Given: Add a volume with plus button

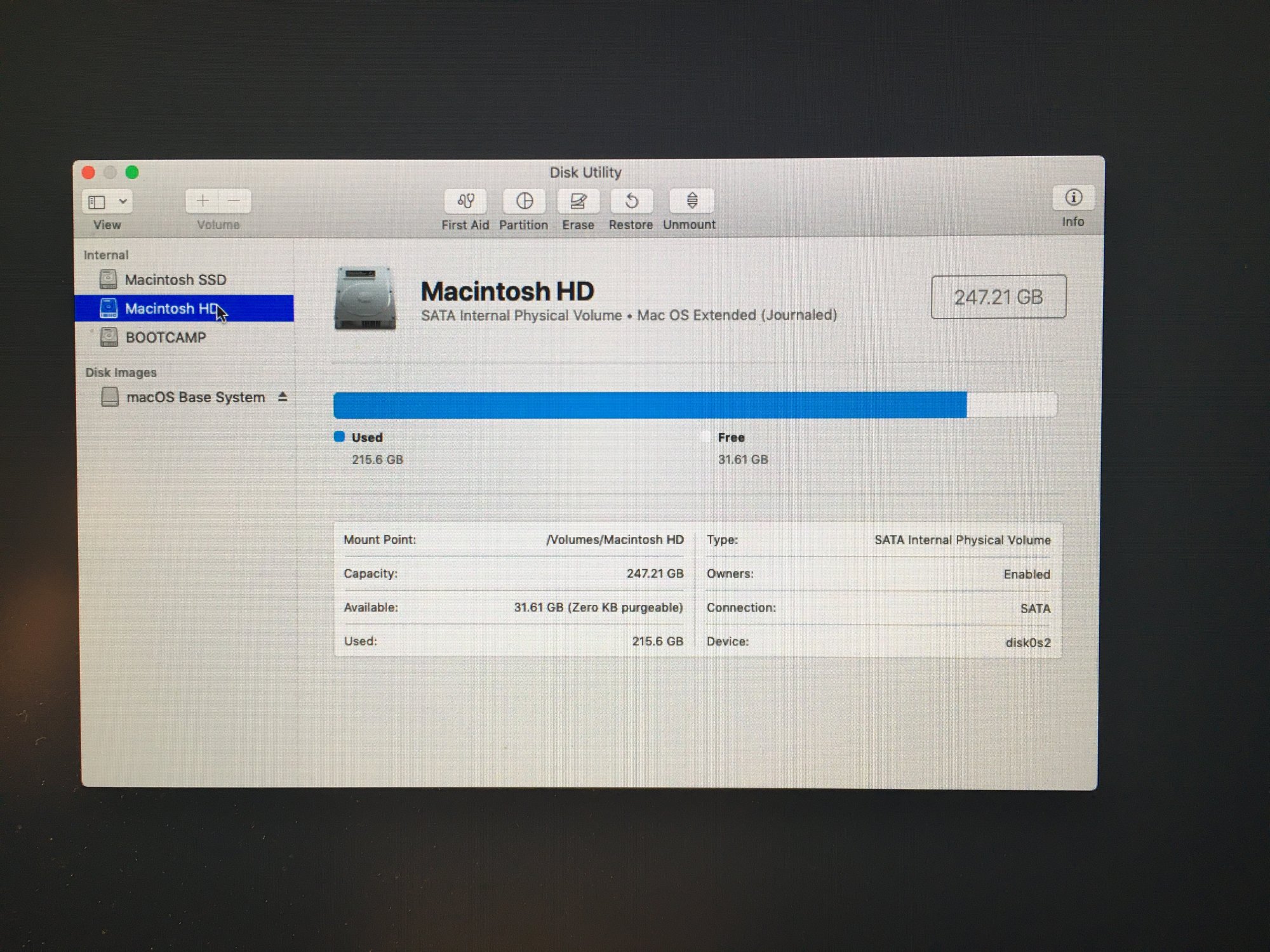Looking at the screenshot, I should [203, 201].
